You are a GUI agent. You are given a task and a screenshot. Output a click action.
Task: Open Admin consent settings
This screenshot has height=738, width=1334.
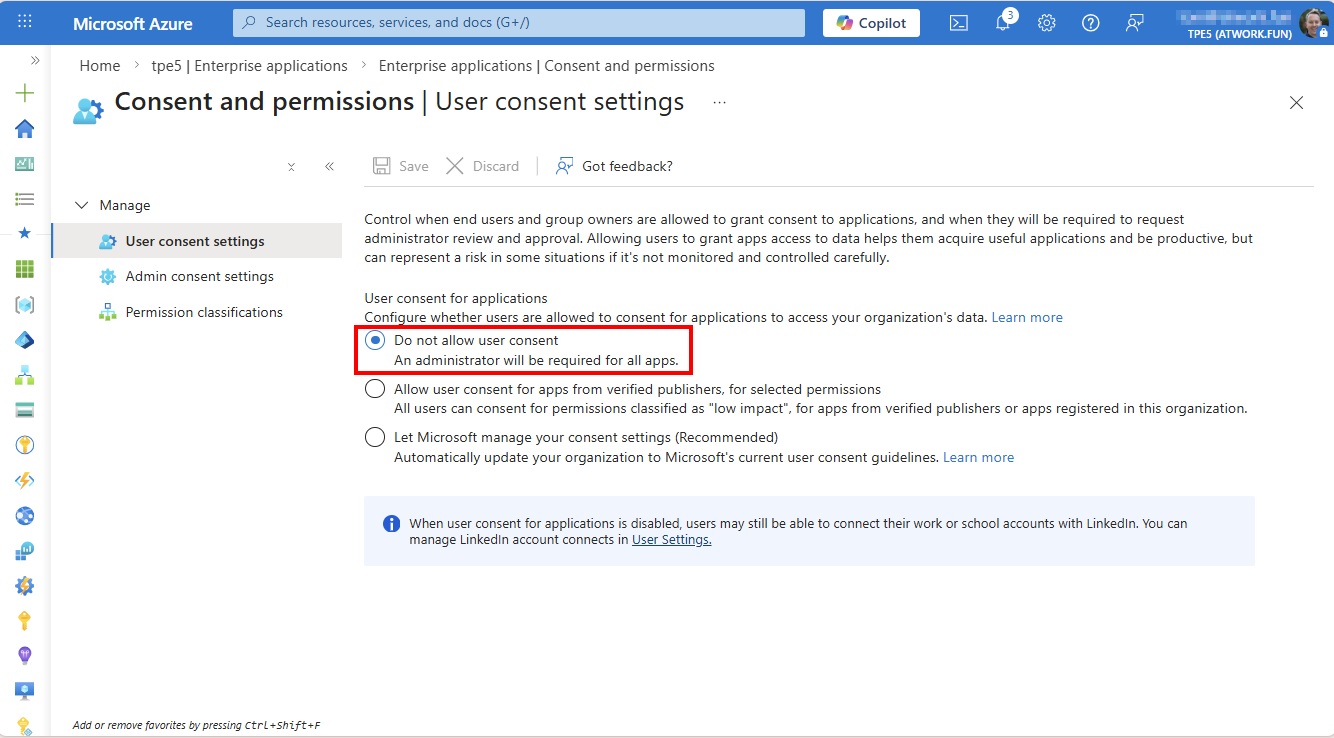199,276
